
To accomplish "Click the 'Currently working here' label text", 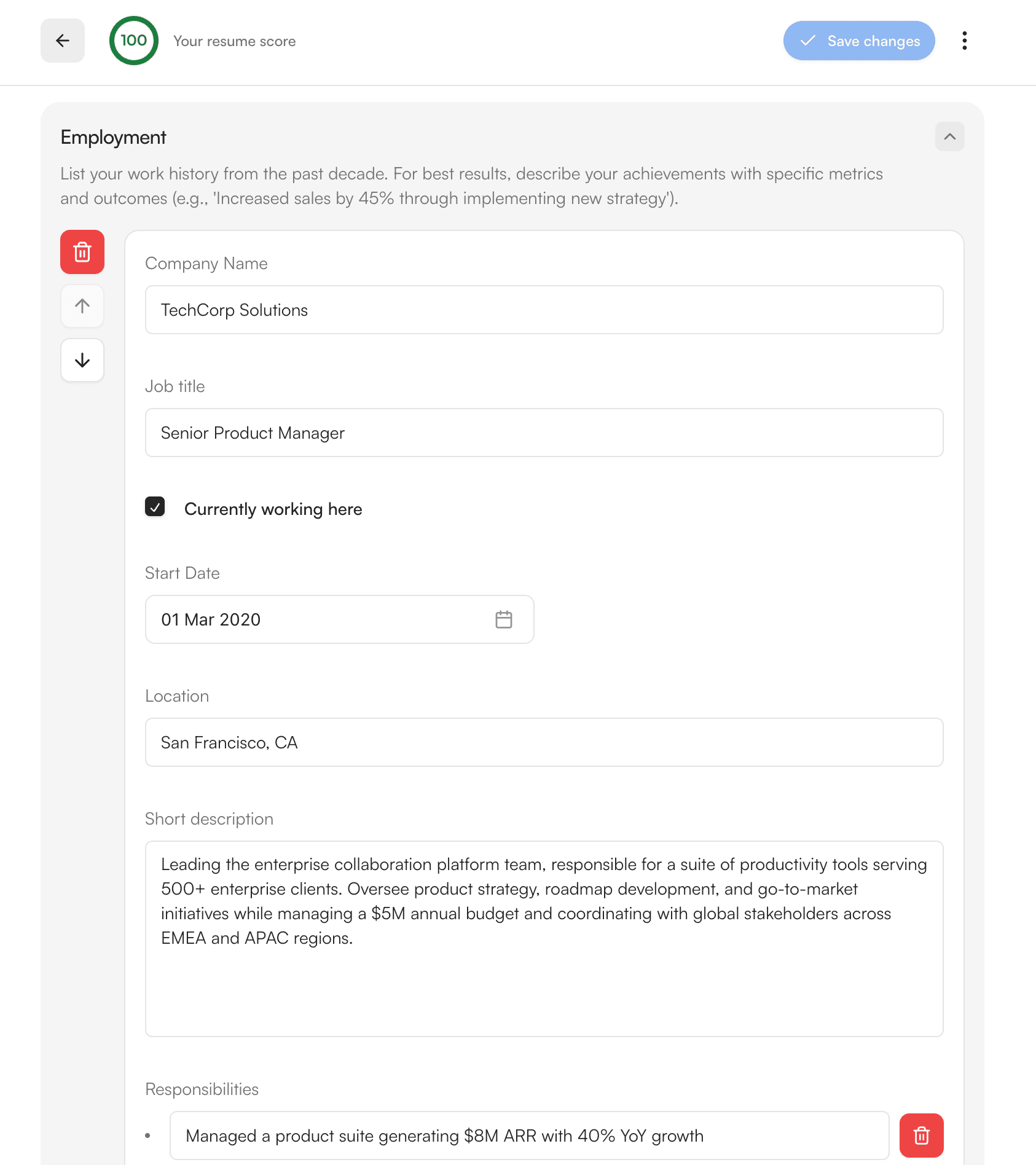I will [273, 509].
